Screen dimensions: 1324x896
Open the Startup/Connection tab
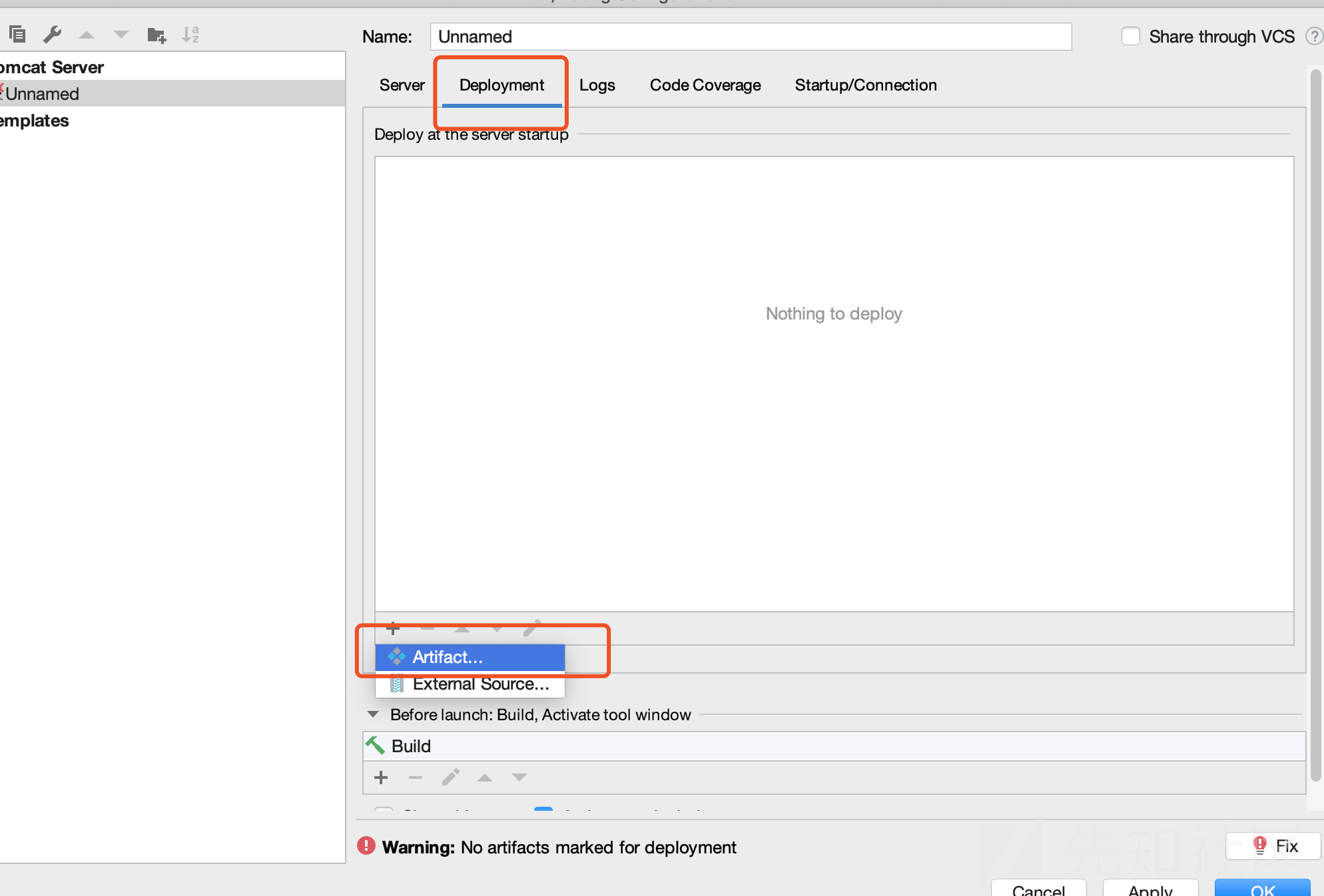click(866, 85)
